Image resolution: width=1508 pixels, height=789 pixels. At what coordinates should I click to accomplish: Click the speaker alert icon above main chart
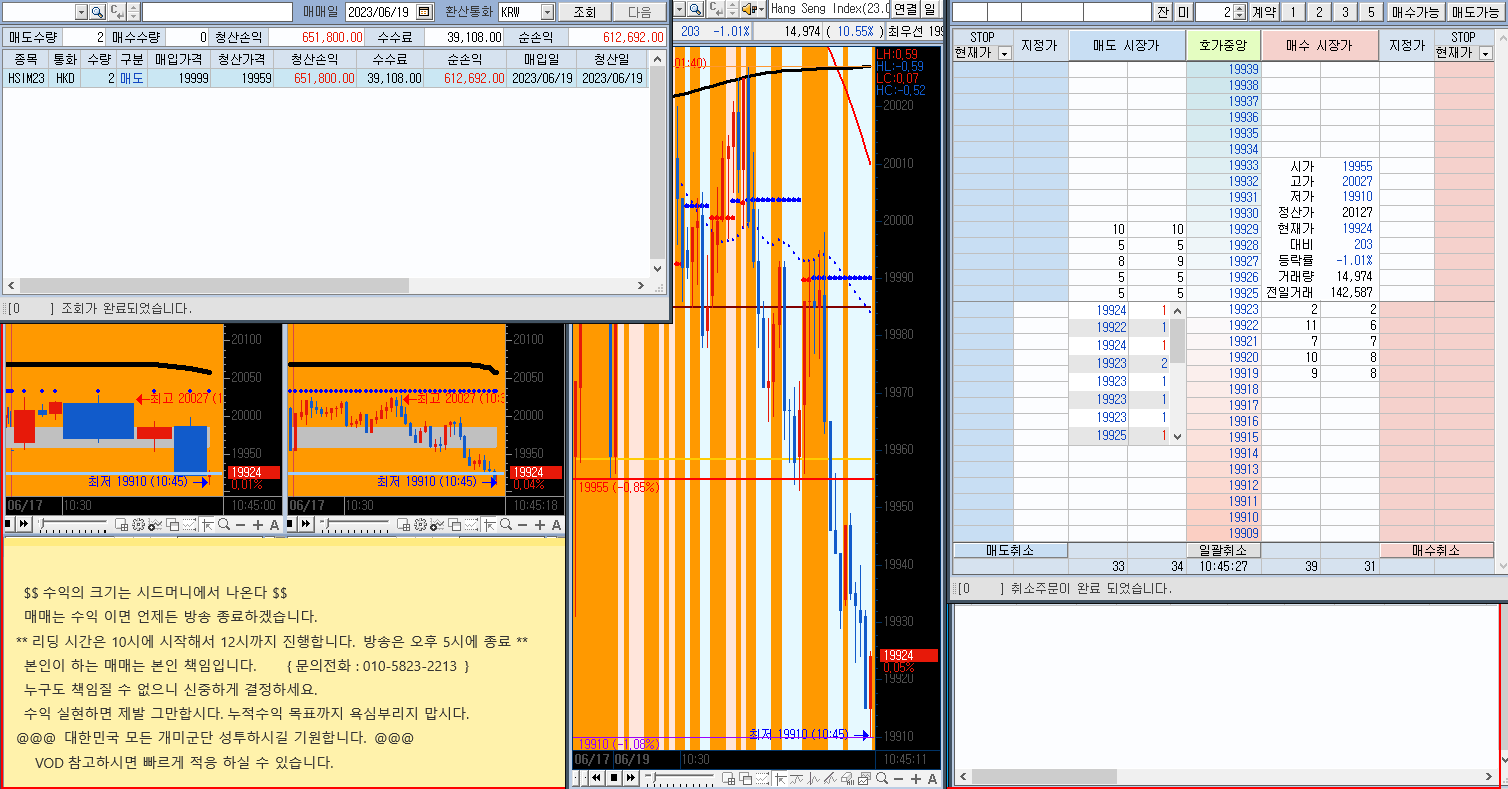pyautogui.click(x=750, y=9)
